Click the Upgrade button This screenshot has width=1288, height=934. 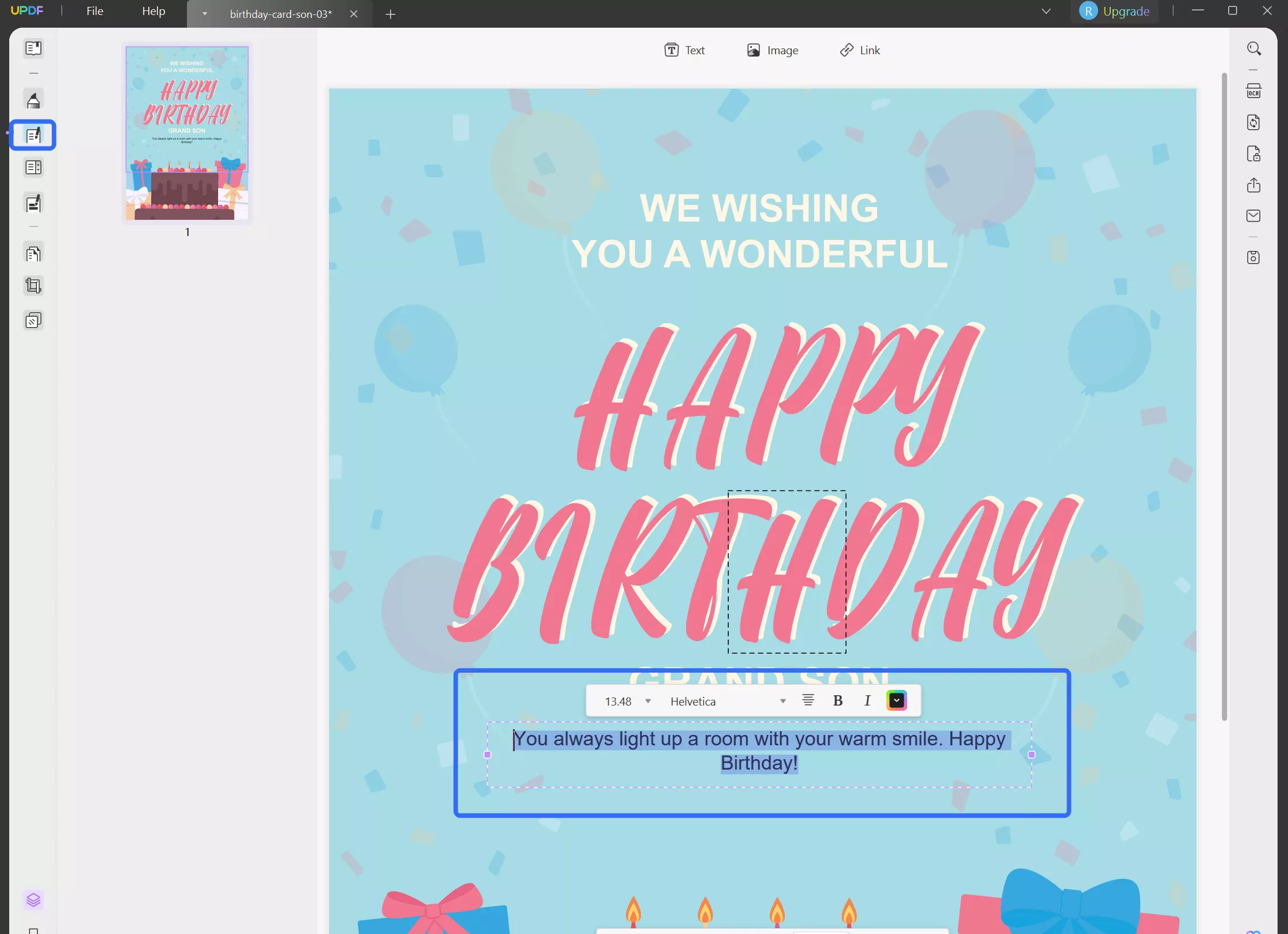[x=1126, y=11]
